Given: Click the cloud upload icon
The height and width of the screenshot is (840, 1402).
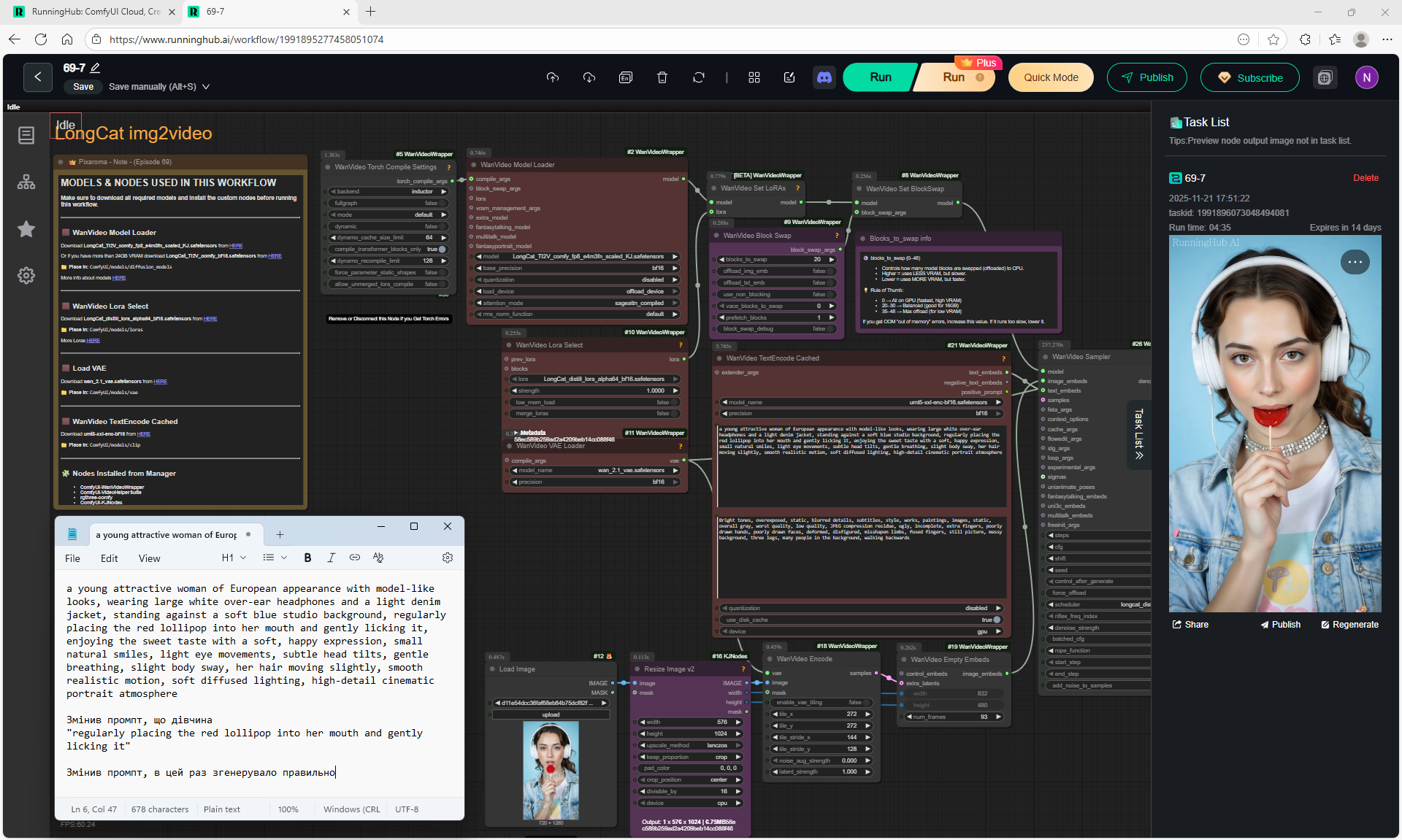Looking at the screenshot, I should pyautogui.click(x=553, y=77).
